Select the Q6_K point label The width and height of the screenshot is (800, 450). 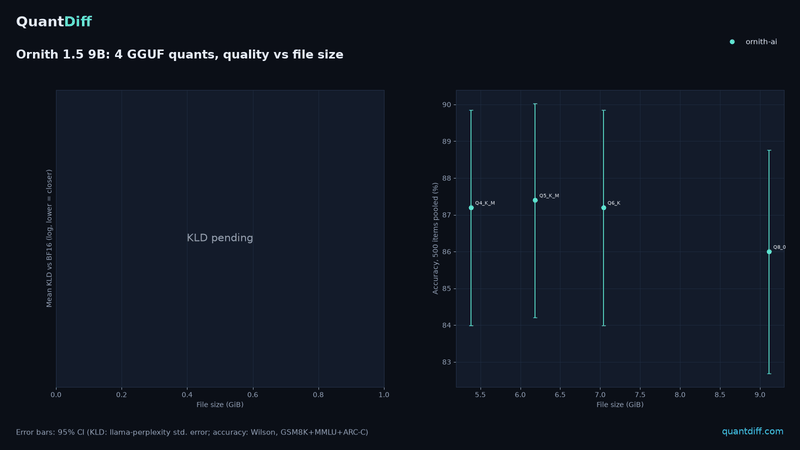[614, 203]
